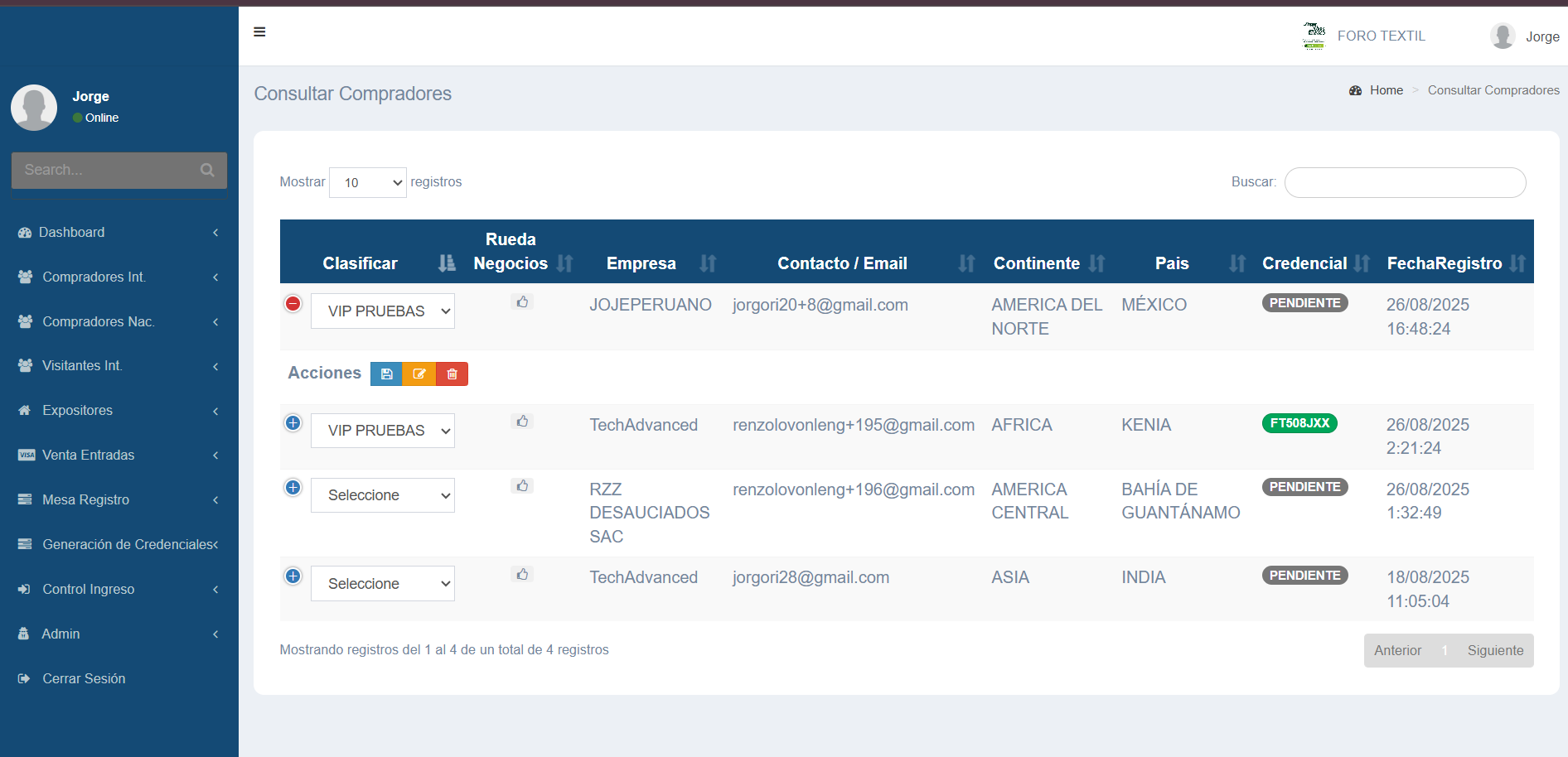Open the Mostrar registros count dropdown
This screenshot has width=1568, height=757.
click(x=368, y=183)
